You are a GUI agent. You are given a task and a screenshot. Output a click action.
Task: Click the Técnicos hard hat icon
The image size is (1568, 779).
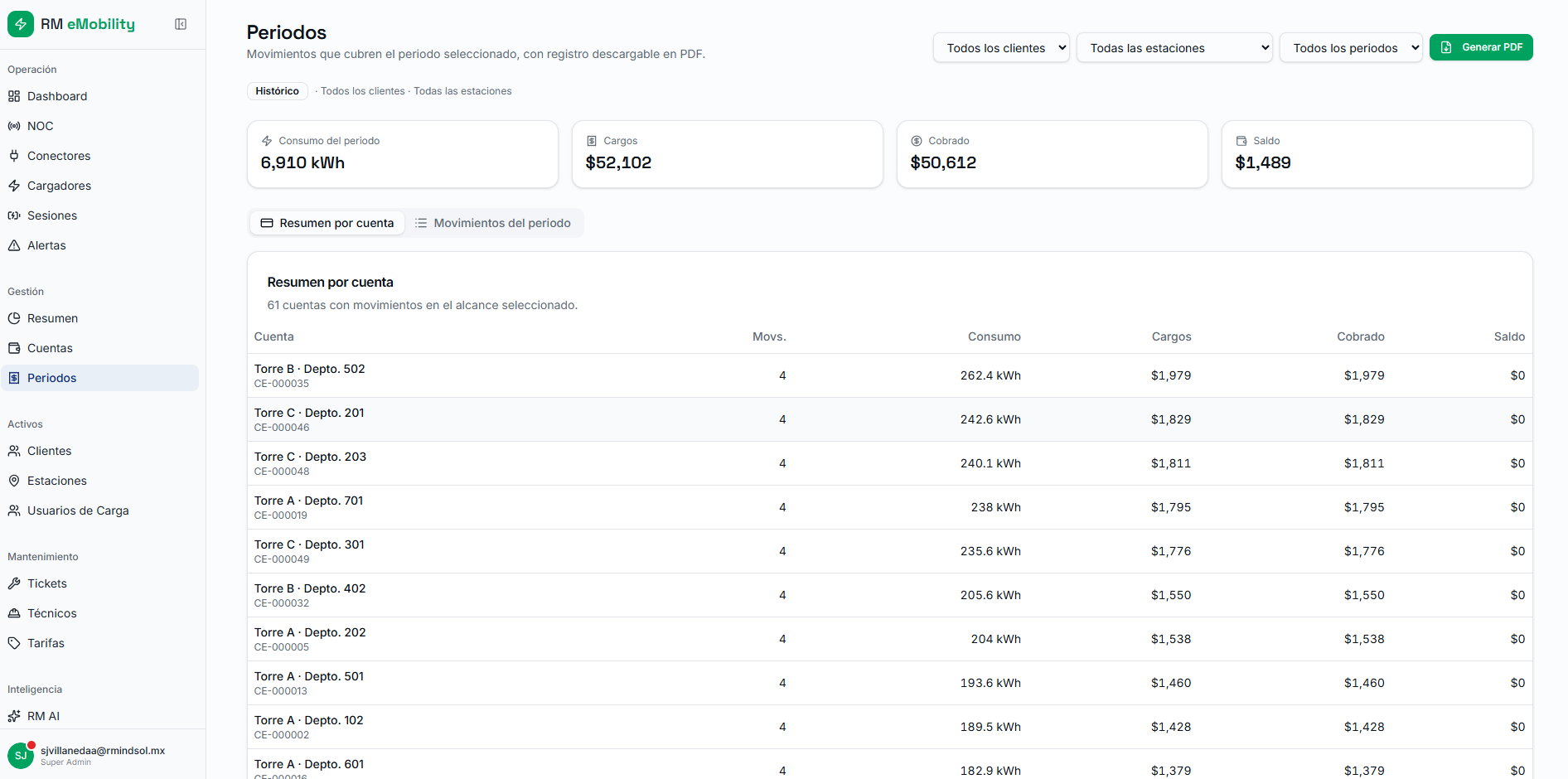[x=14, y=613]
